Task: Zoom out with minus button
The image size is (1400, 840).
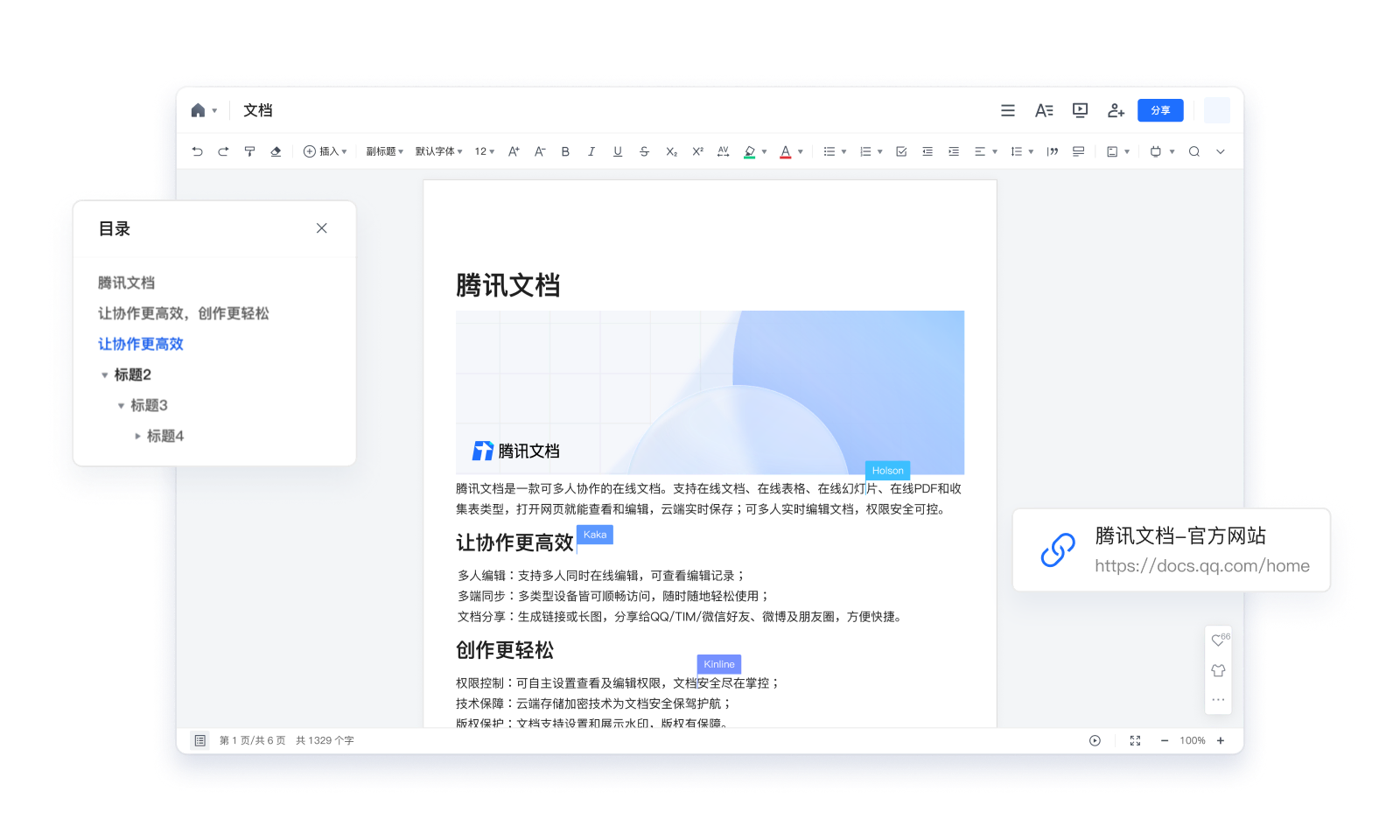Action: [x=1165, y=740]
